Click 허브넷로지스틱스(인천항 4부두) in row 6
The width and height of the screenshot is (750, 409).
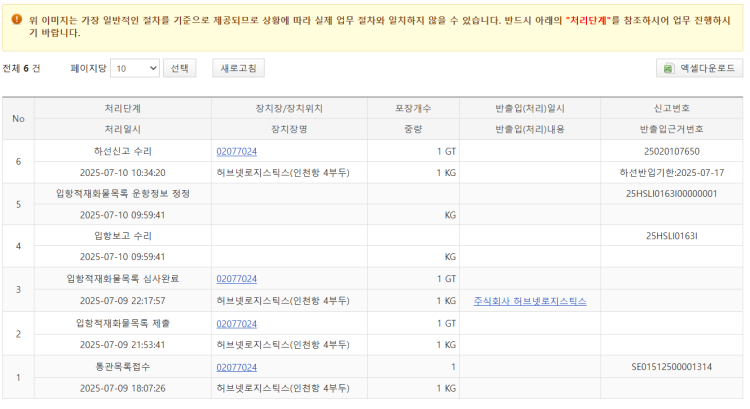[x=283, y=173]
